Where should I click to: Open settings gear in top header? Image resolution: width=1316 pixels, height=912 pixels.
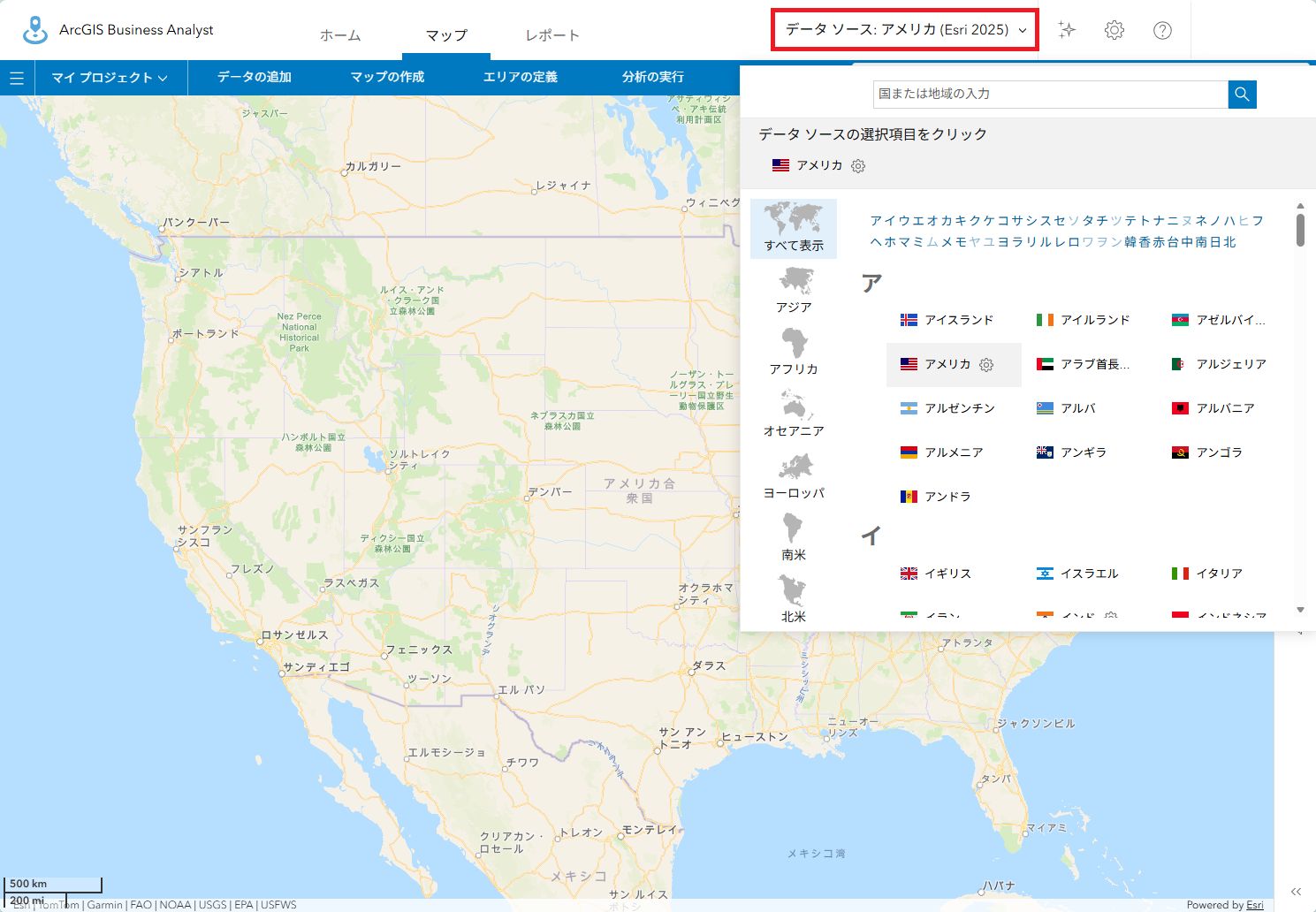click(x=1114, y=30)
